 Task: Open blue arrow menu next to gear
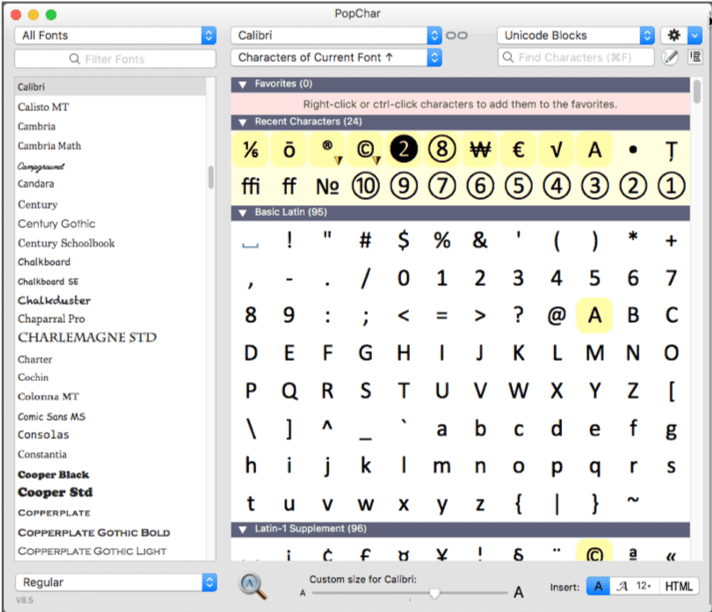(x=695, y=35)
